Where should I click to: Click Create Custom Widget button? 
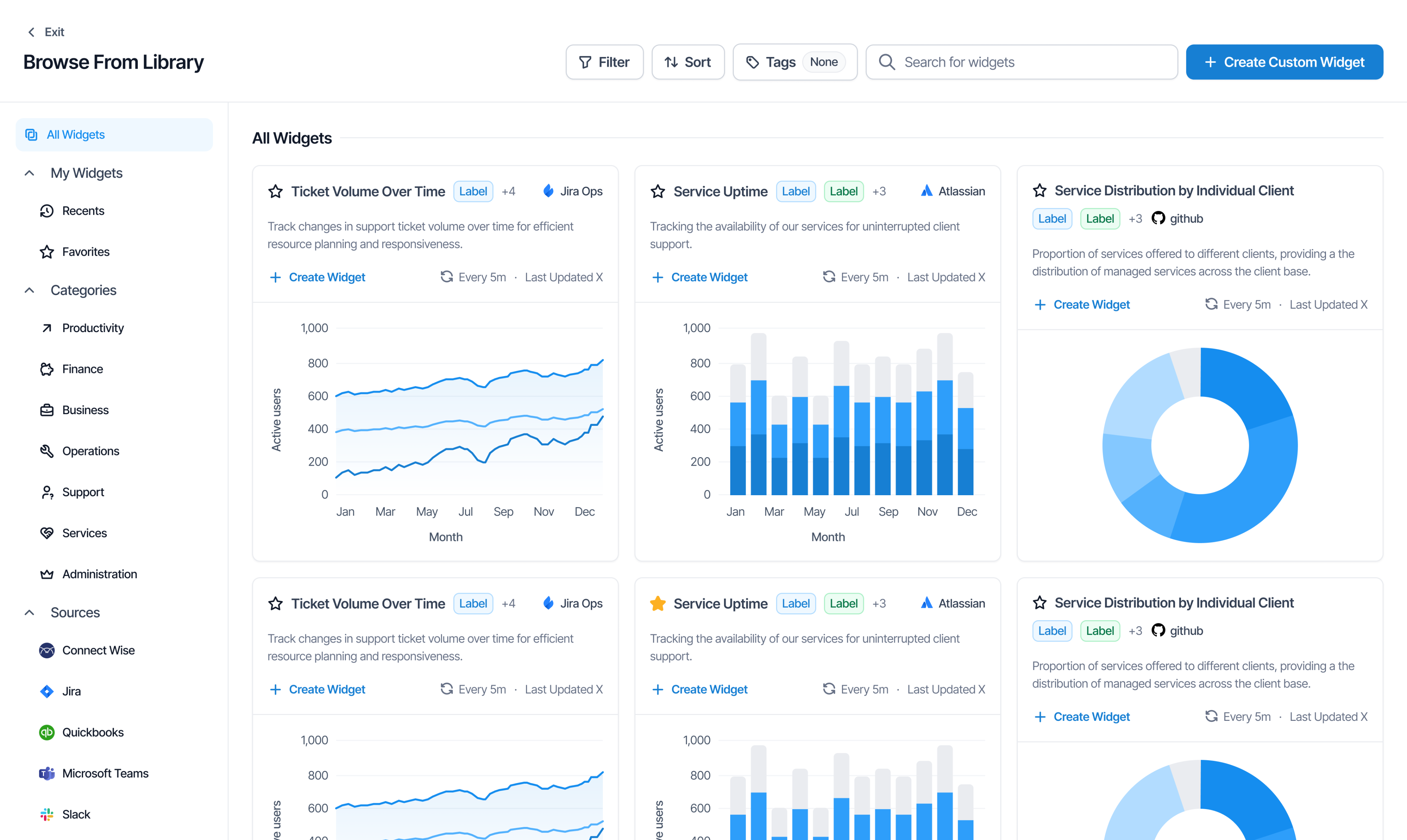click(1284, 62)
